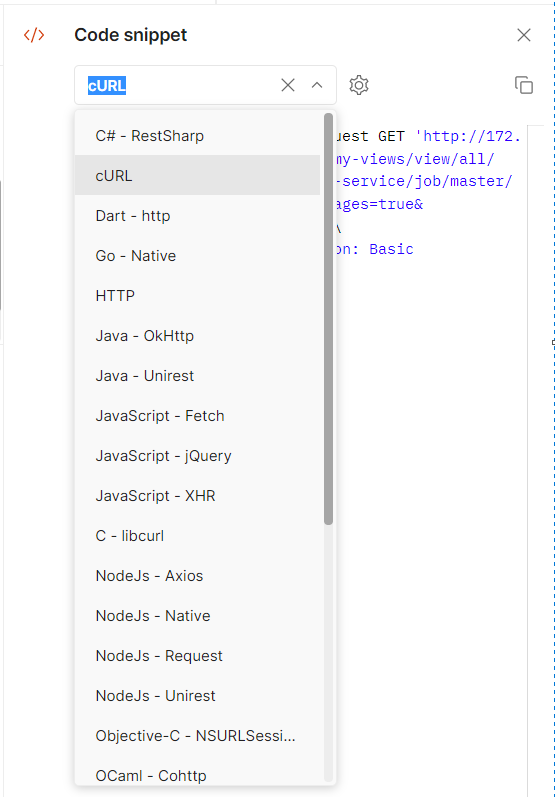Image resolution: width=555 pixels, height=797 pixels.
Task: Choose NodeJs - Native option
Action: point(198,616)
